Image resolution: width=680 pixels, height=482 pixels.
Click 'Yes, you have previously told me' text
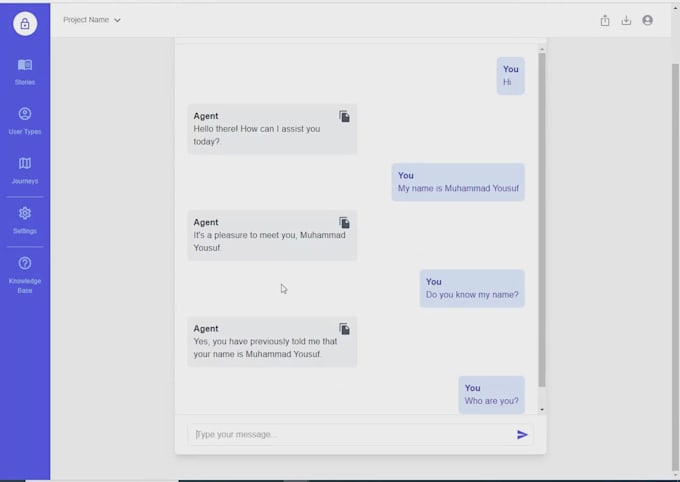pos(265,348)
